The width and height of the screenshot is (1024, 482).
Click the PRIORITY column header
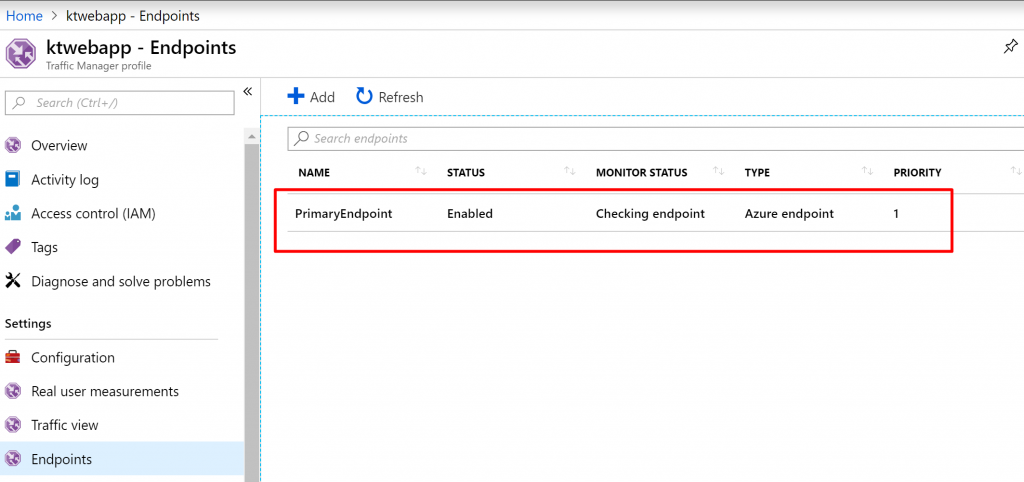point(918,173)
